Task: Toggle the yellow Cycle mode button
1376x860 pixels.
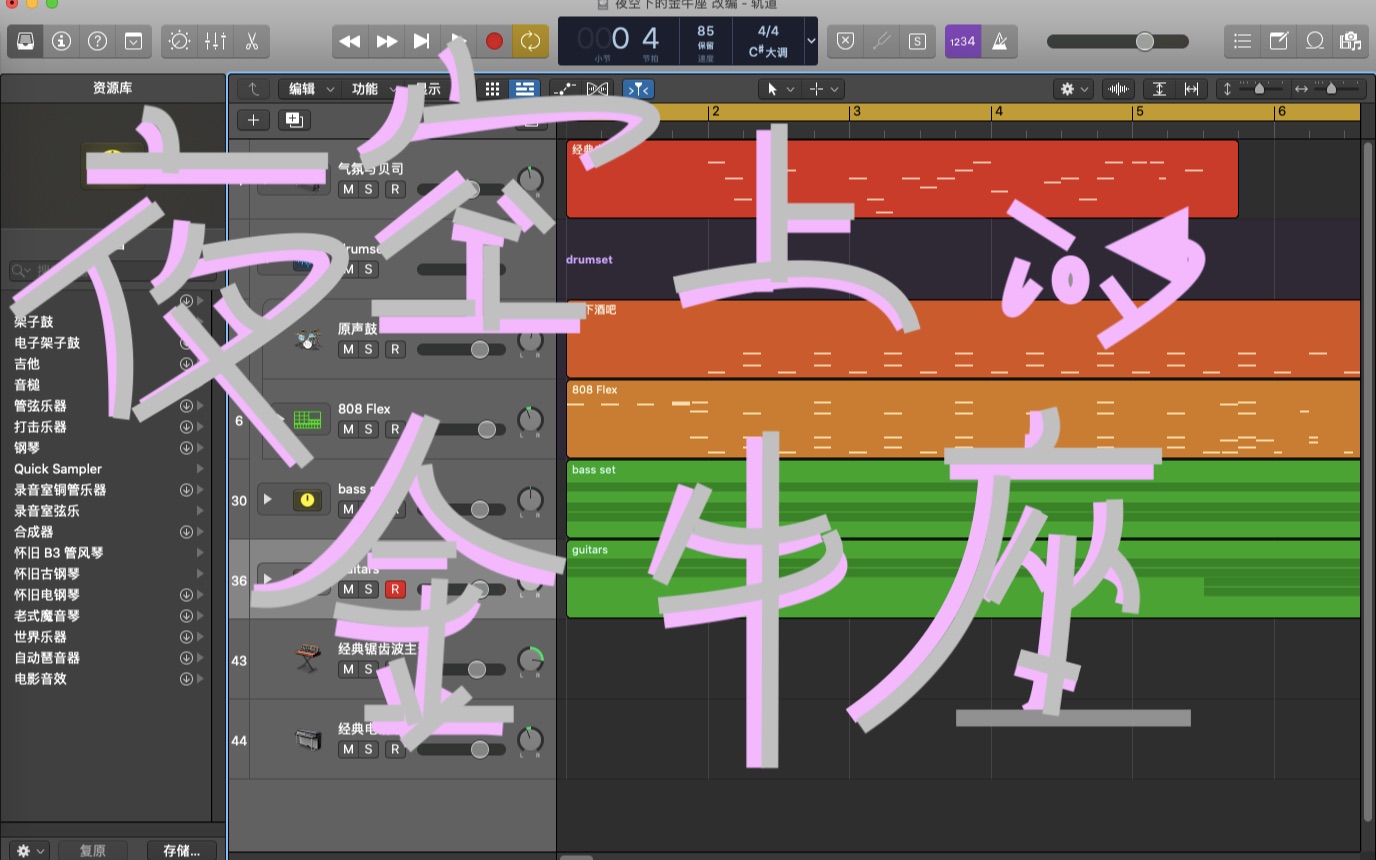Action: point(530,41)
